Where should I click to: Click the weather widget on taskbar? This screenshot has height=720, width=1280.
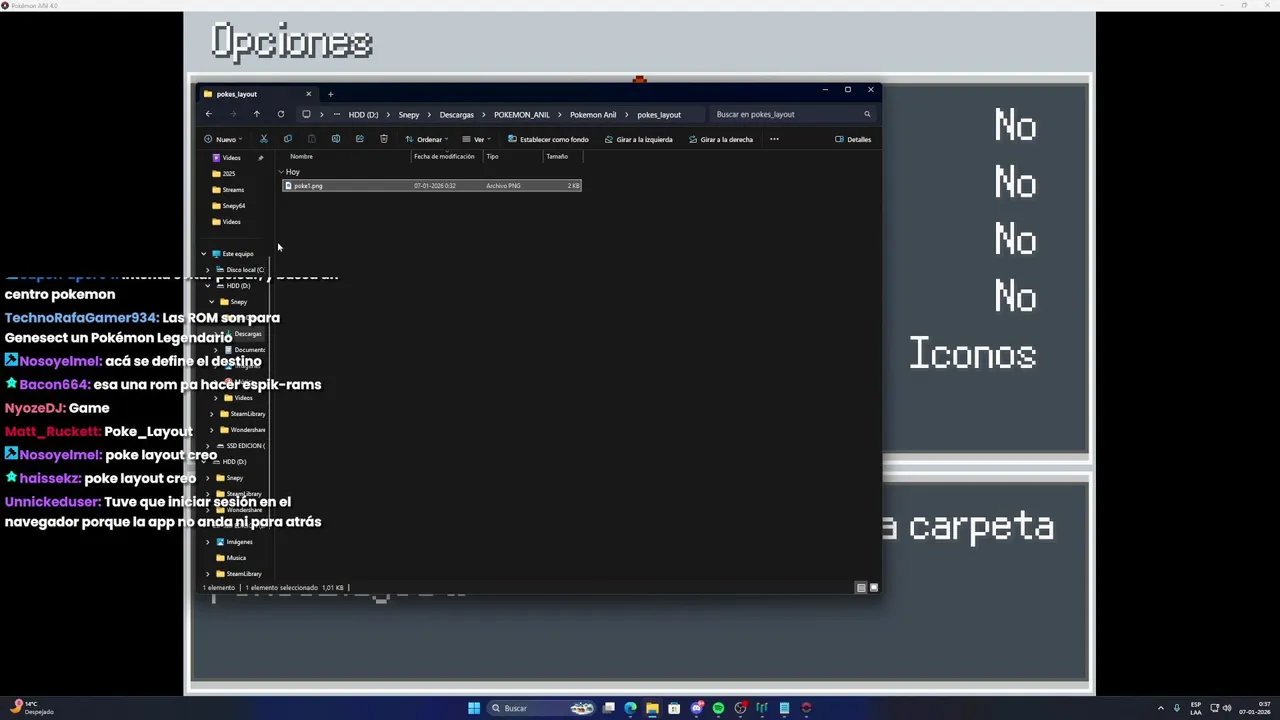[x=31, y=708]
